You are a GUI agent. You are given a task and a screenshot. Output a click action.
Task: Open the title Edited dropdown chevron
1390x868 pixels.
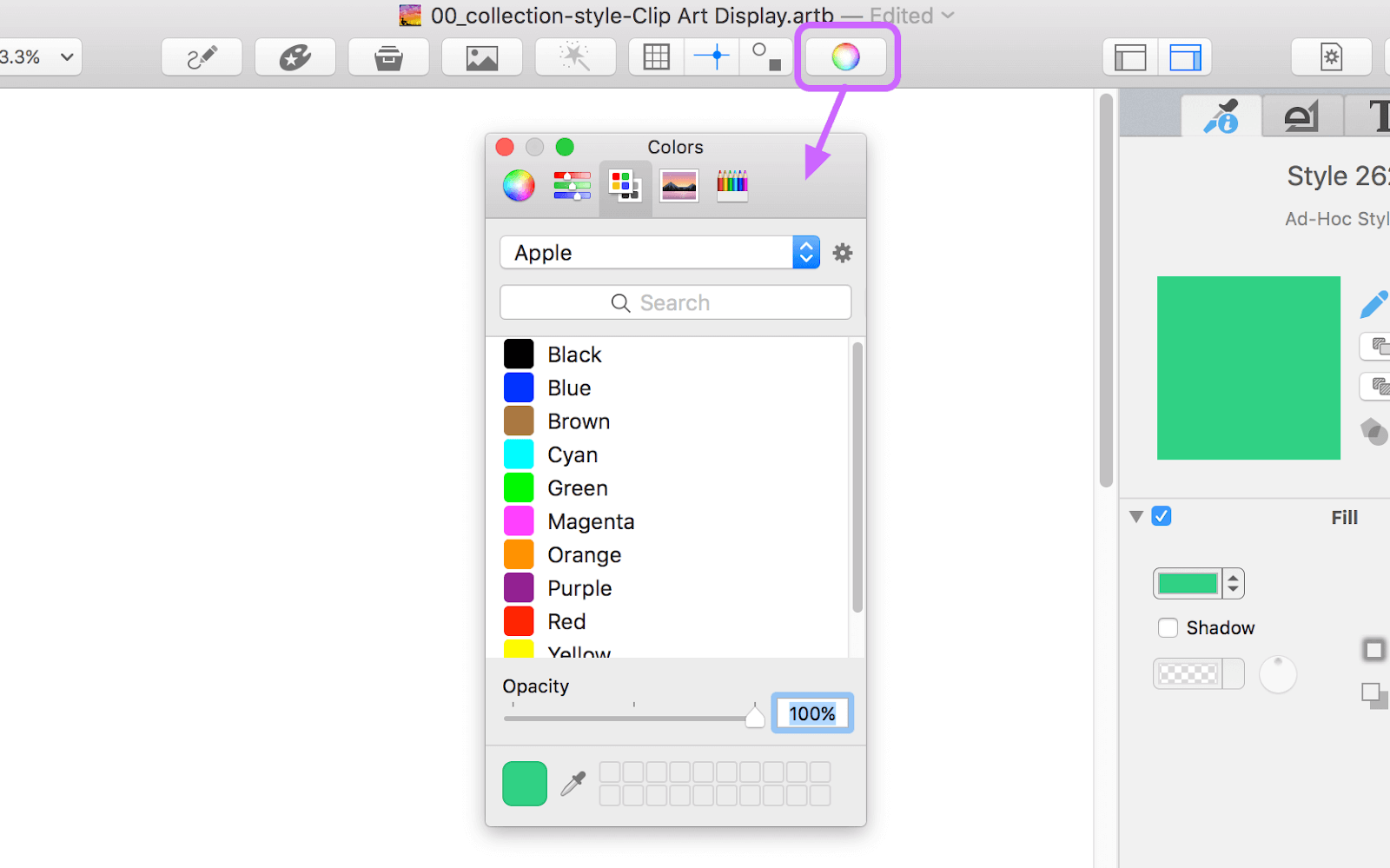pos(948,16)
